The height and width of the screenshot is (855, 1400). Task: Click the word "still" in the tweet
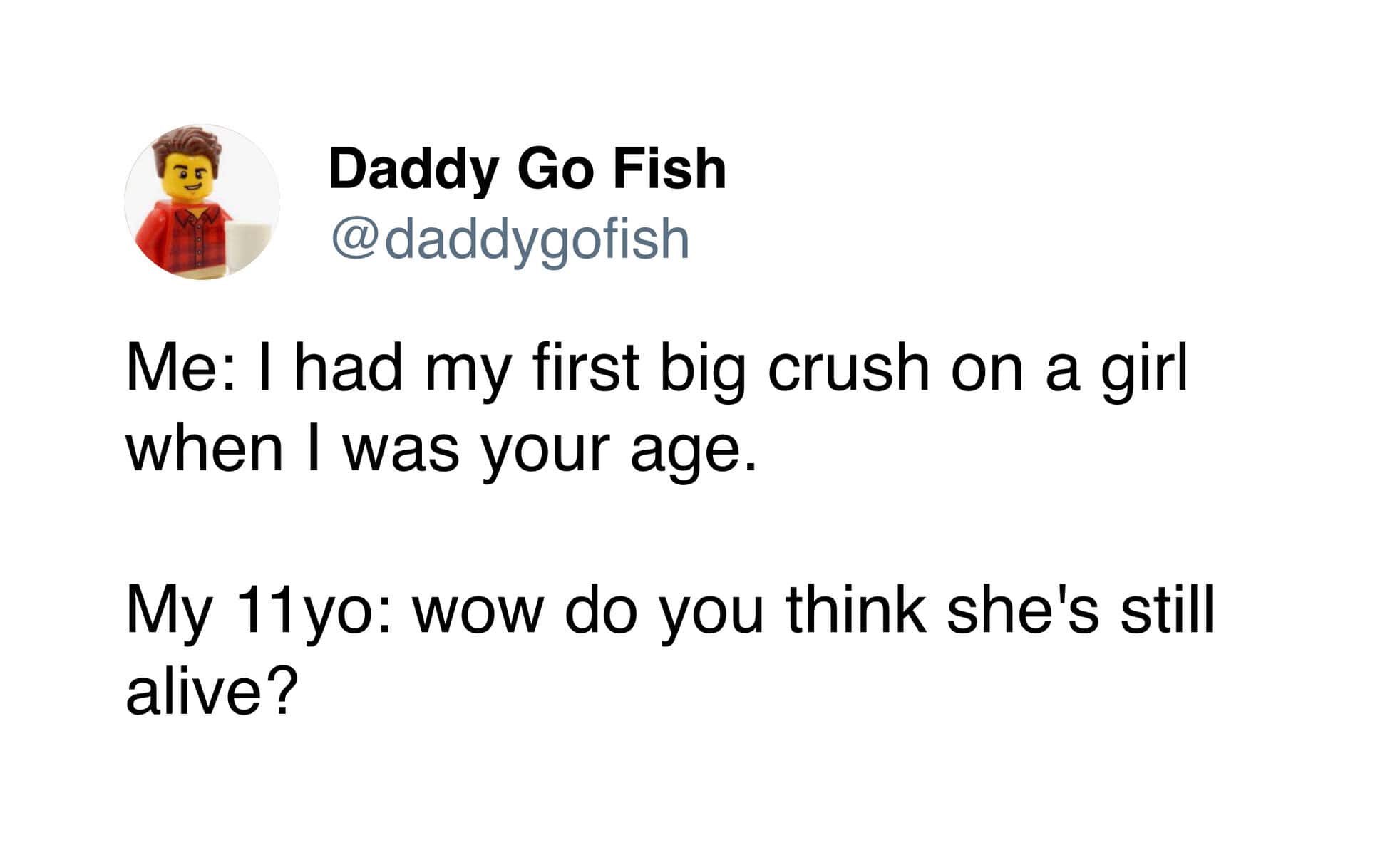[x=1166, y=611]
